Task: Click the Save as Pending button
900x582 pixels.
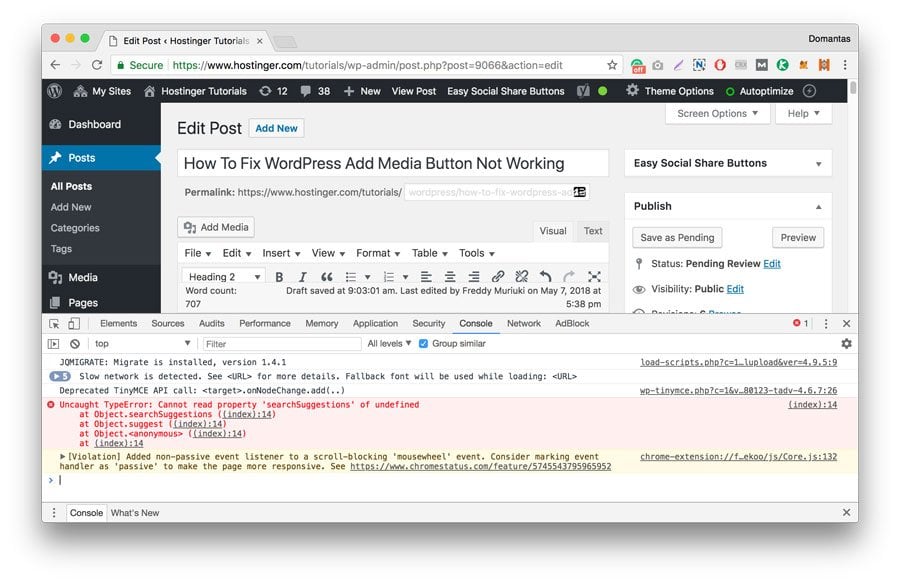Action: 677,237
